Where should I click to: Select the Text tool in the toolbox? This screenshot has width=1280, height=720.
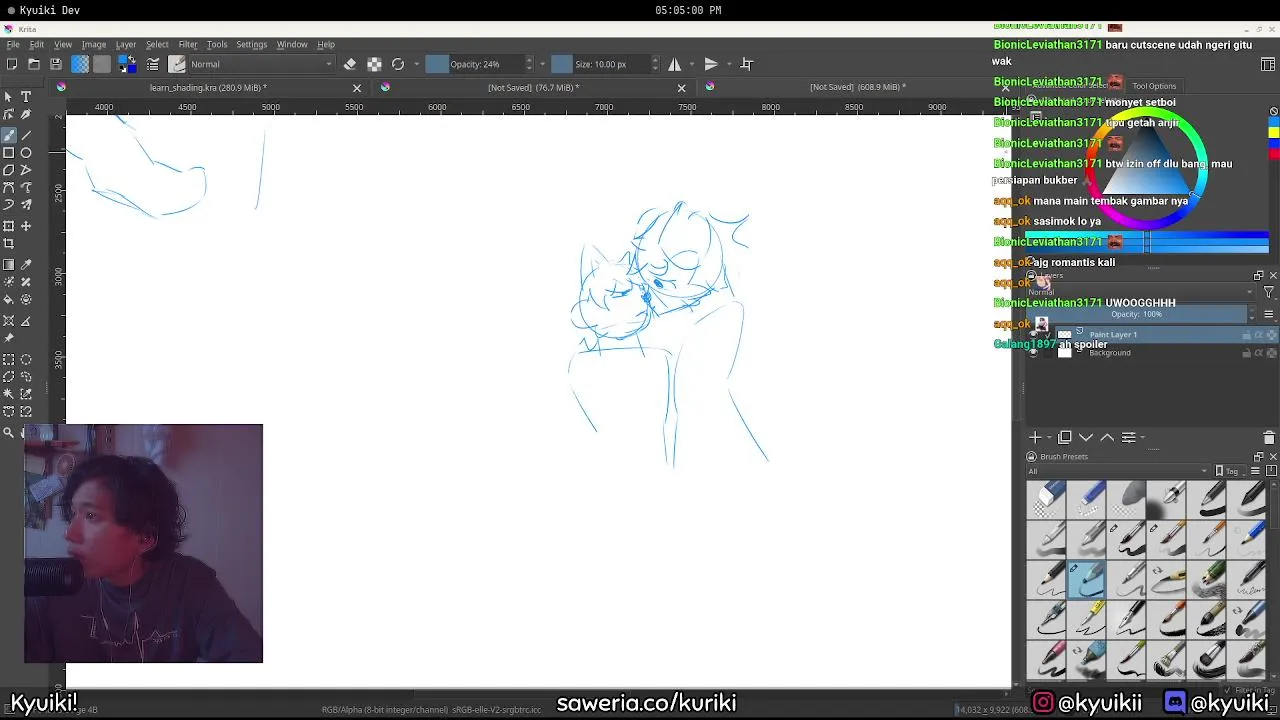(26, 97)
